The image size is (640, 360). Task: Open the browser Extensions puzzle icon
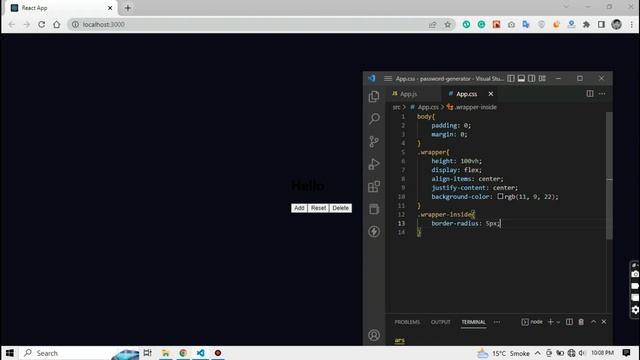click(x=586, y=24)
